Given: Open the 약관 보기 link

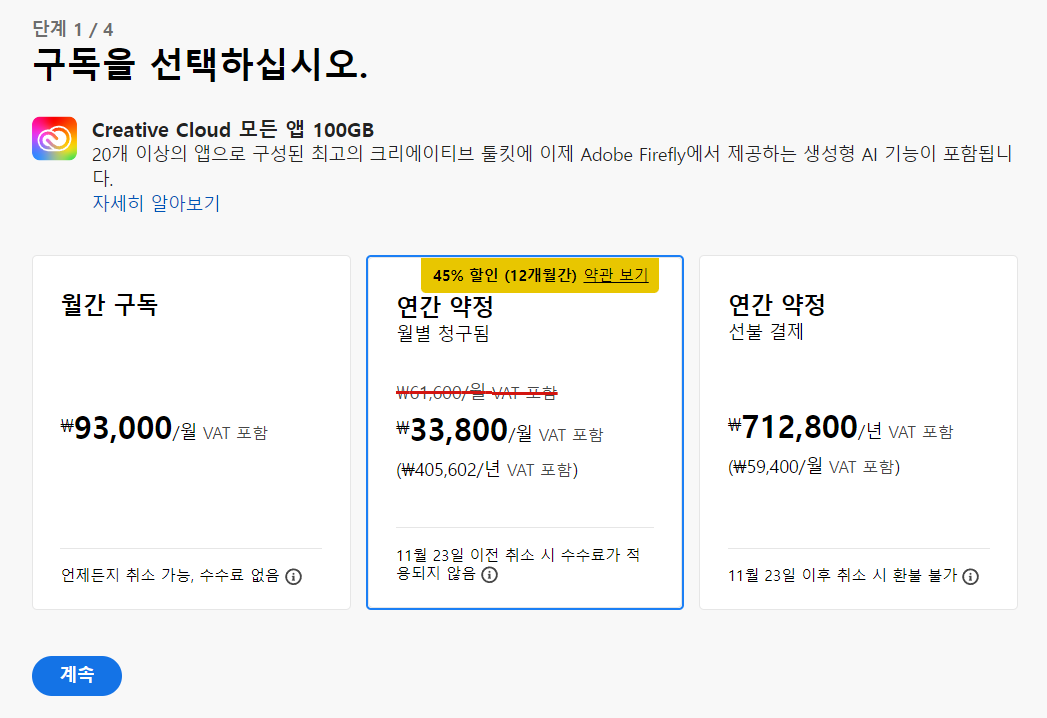Looking at the screenshot, I should pos(616,275).
